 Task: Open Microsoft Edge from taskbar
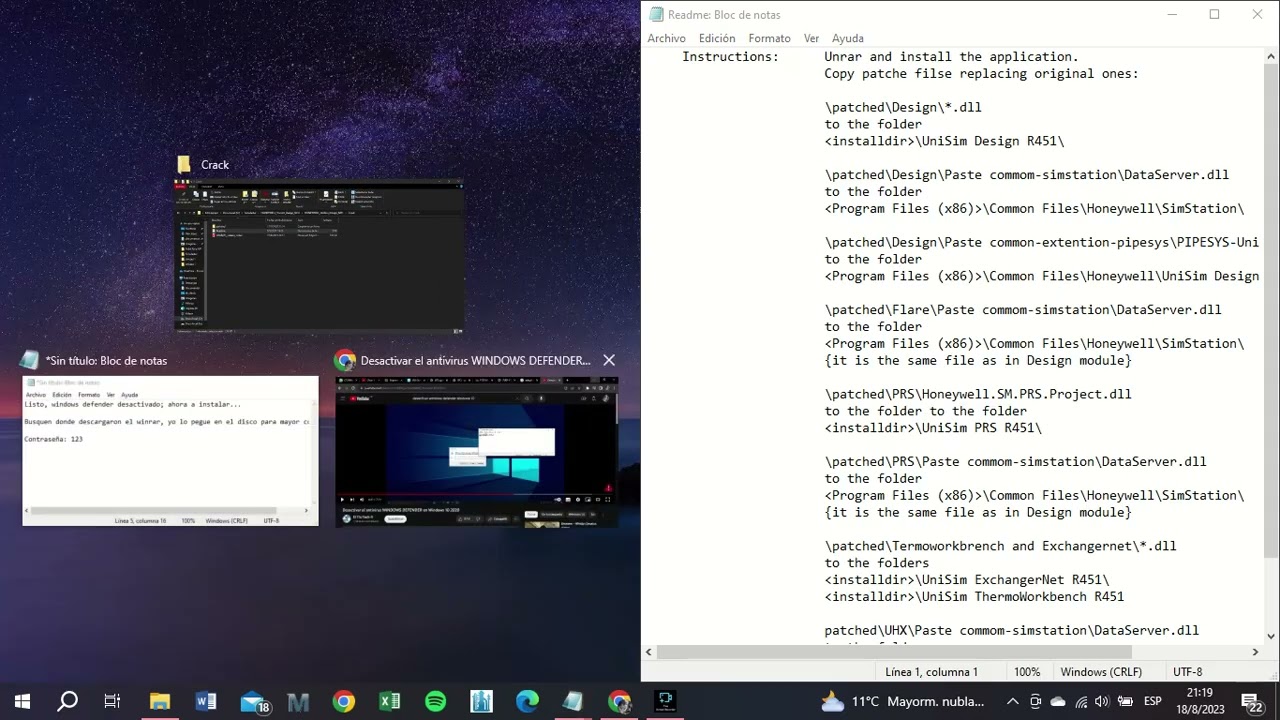pyautogui.click(x=527, y=701)
